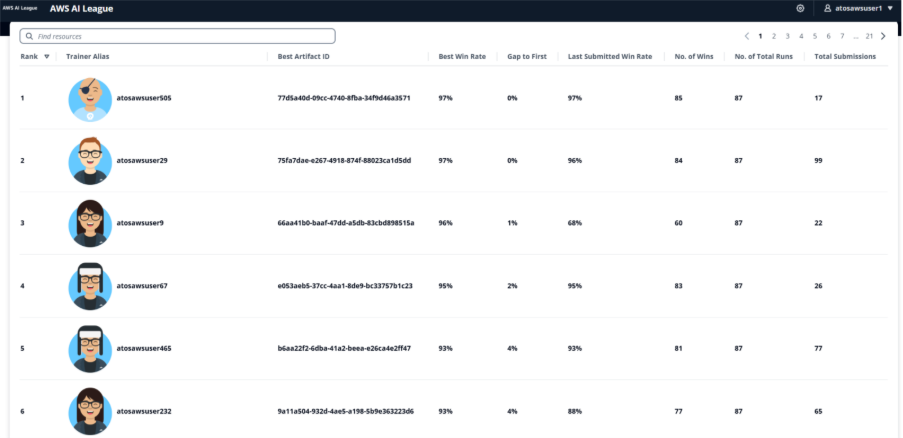The height and width of the screenshot is (438, 903).
Task: Click the AWS AI League title
Action: coord(81,8)
